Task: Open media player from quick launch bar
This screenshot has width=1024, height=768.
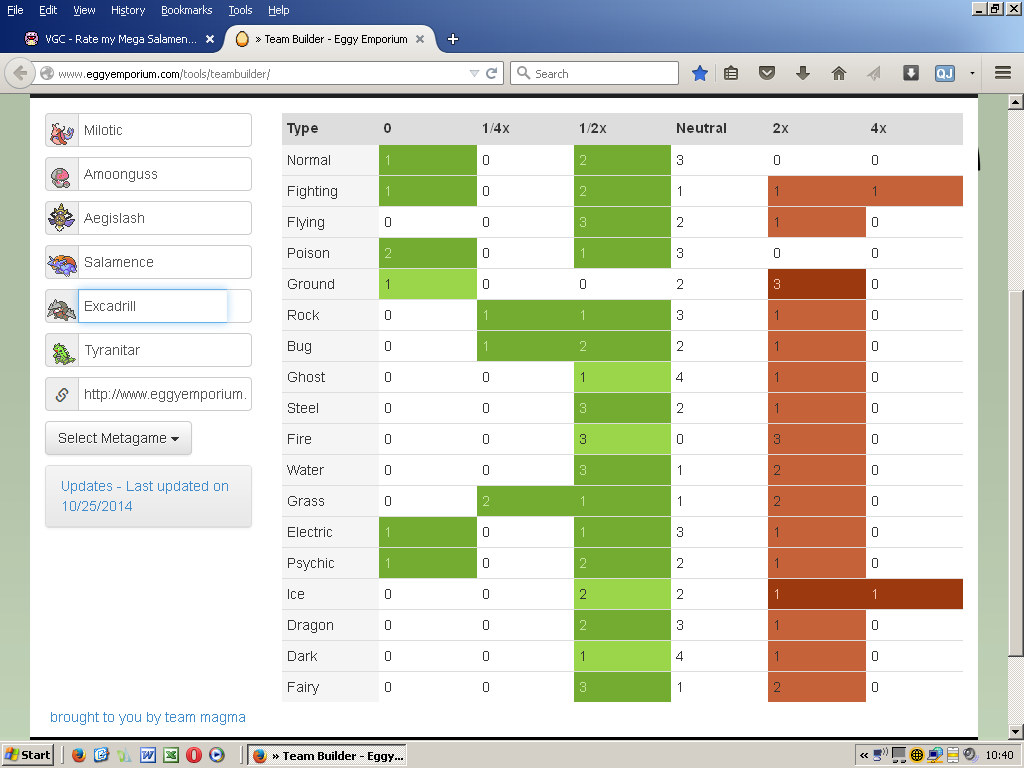Action: pos(216,755)
